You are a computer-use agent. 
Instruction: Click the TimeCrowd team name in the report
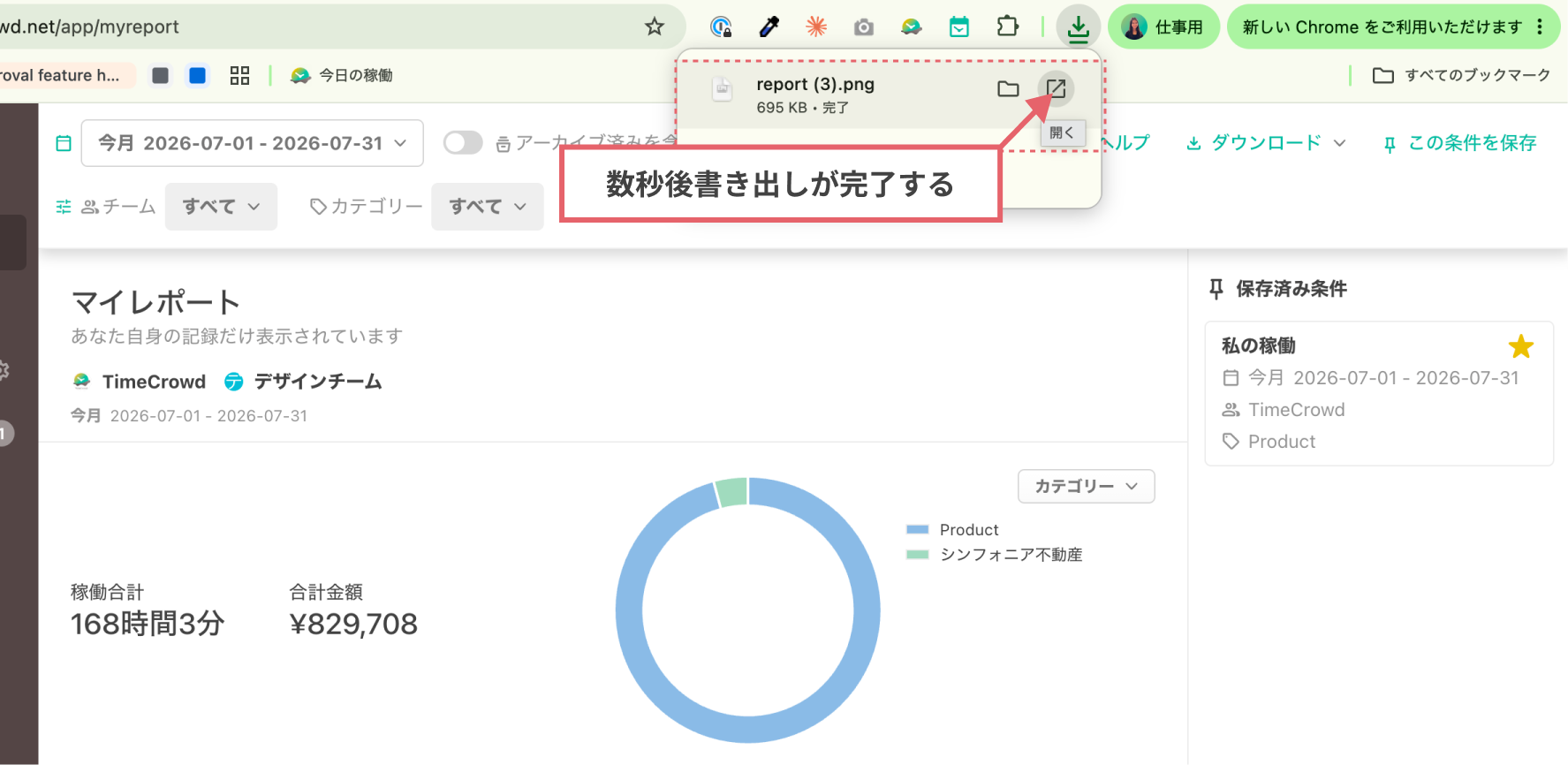tap(154, 382)
